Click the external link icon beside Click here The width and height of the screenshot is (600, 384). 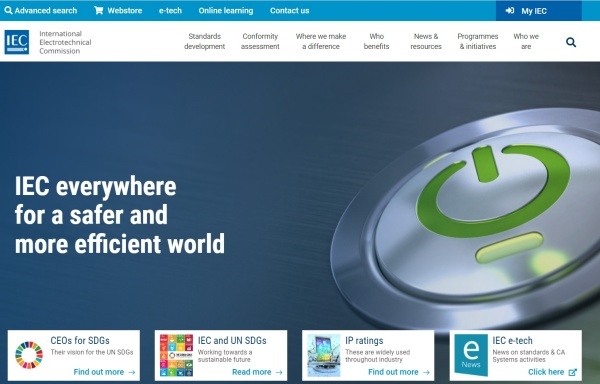pos(572,372)
